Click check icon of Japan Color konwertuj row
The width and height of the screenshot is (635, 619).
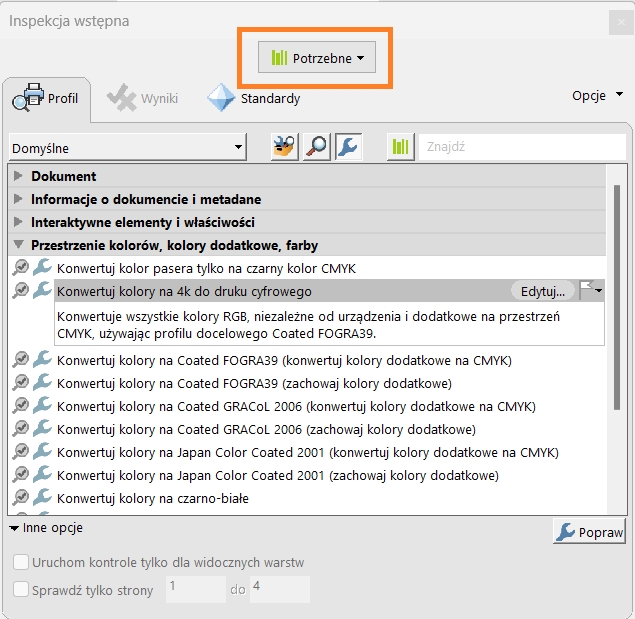(21, 452)
